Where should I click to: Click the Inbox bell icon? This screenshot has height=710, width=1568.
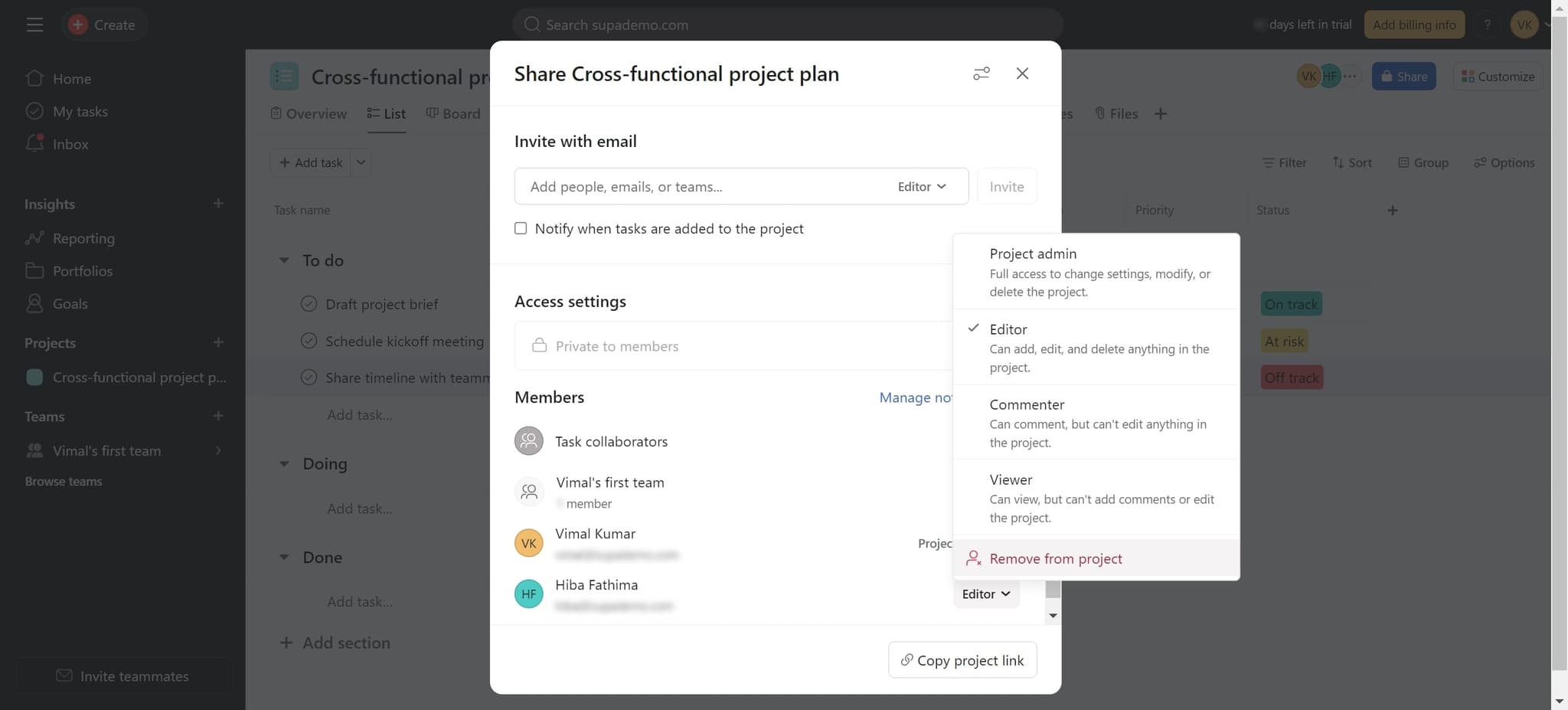coord(34,143)
